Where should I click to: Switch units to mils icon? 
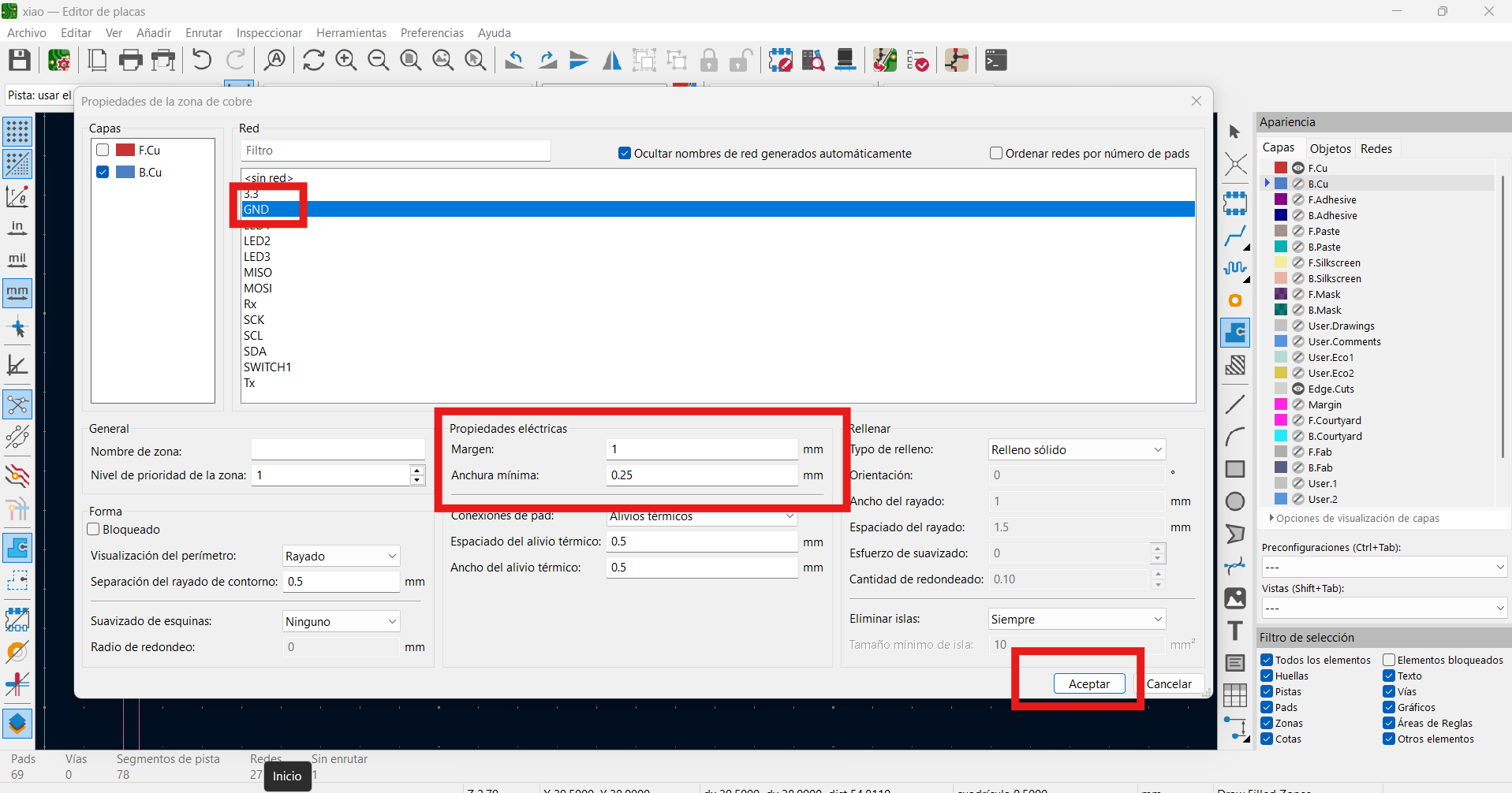17,261
